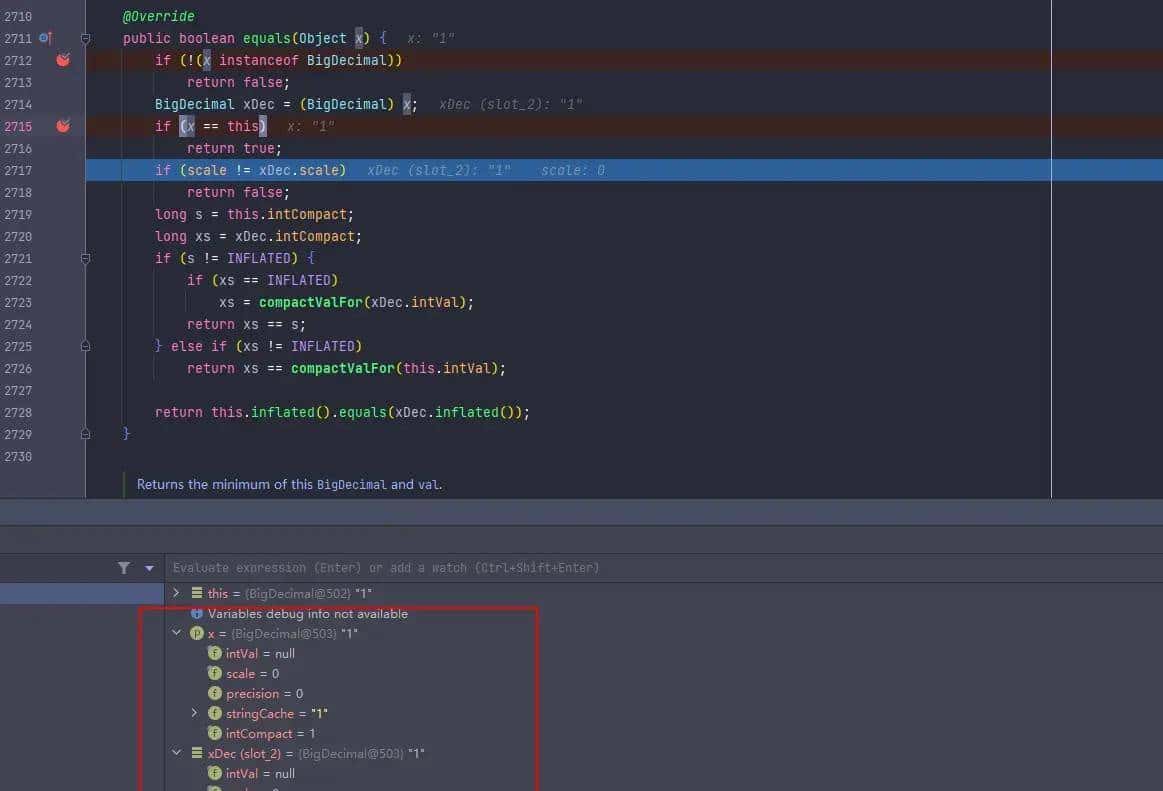Toggle breakpoint on line 2712

(x=63, y=60)
